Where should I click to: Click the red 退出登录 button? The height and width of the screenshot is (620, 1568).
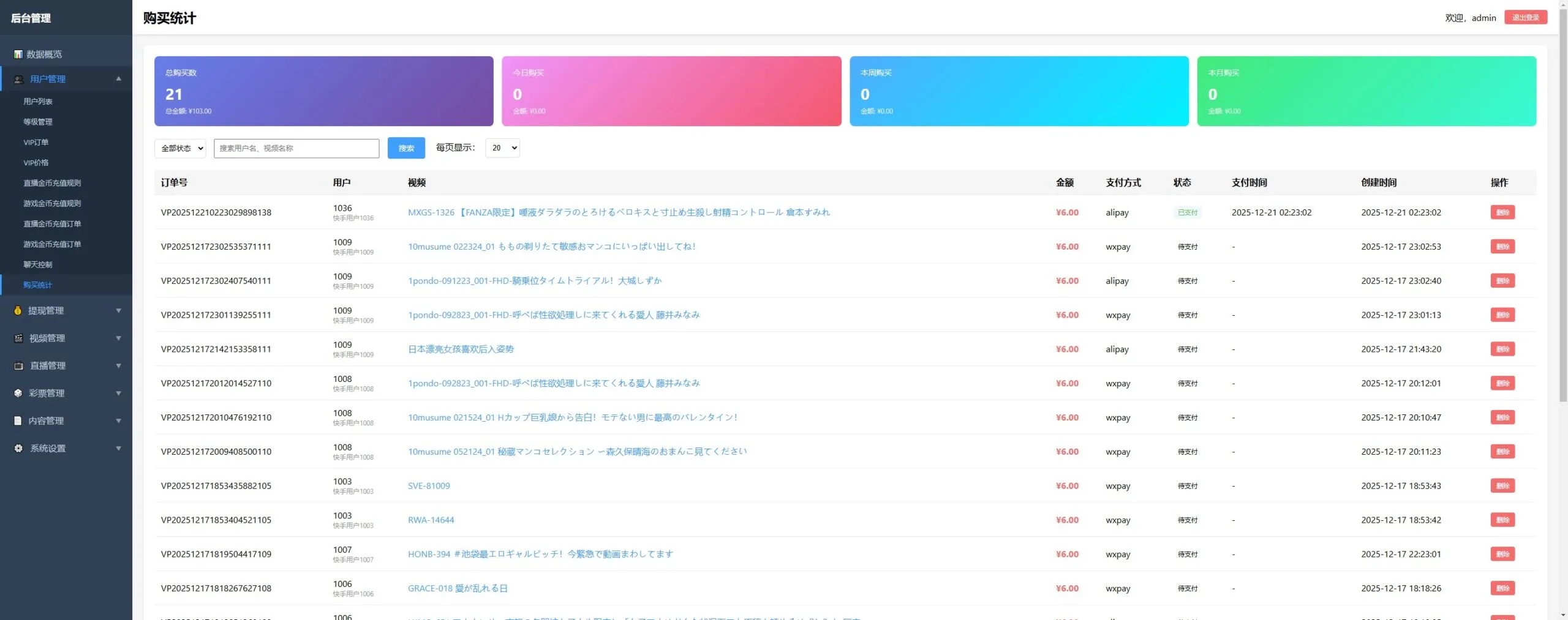[1525, 18]
